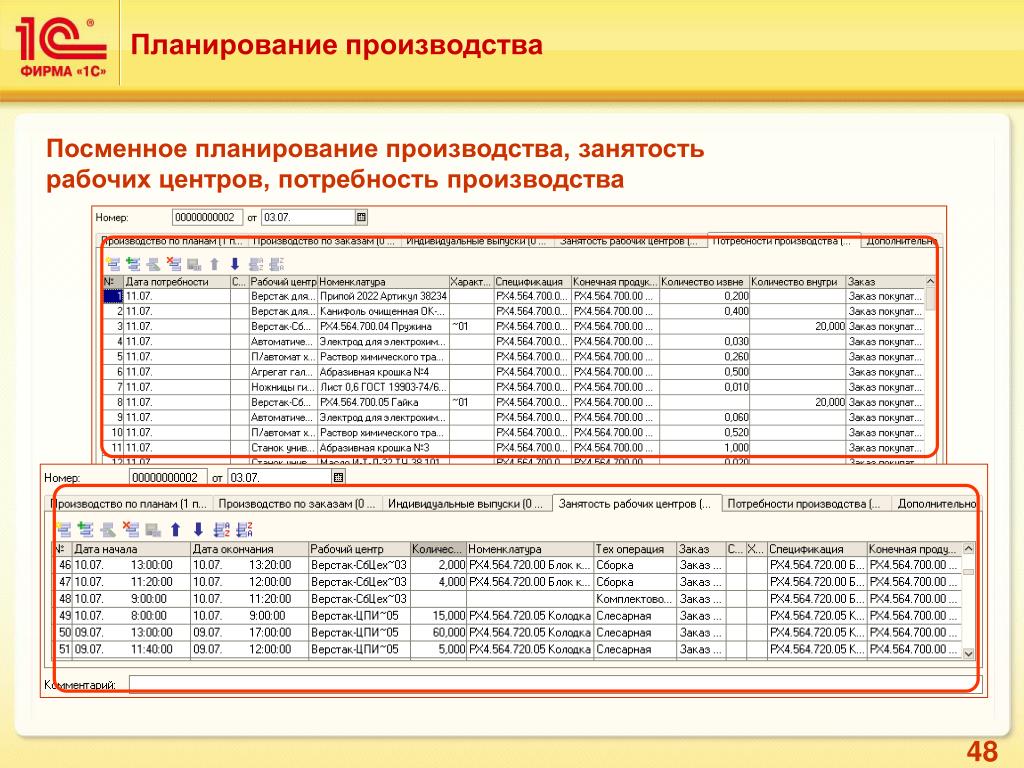Click the Add row icon in the upper form toolbar
1024x768 pixels.
(114, 264)
